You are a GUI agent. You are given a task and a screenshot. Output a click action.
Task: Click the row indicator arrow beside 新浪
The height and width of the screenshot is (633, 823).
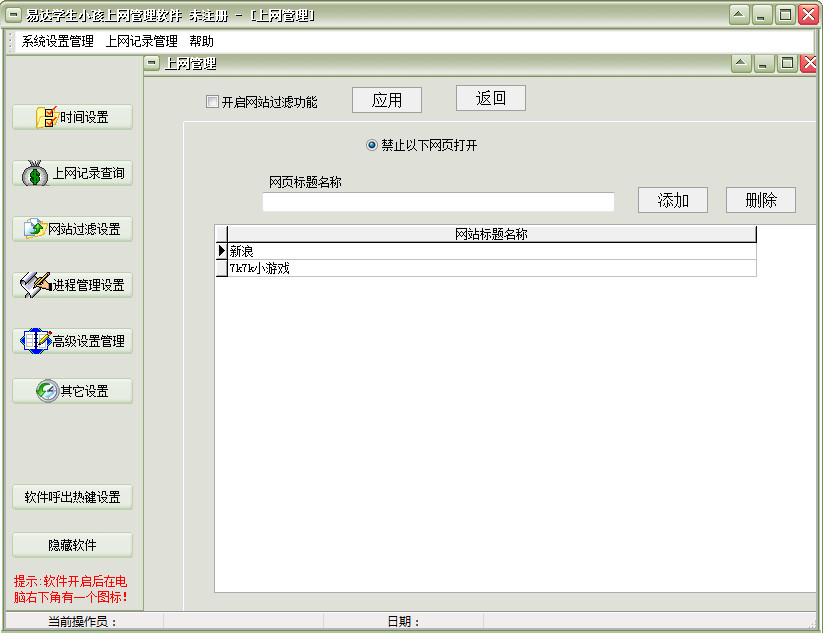pos(221,251)
